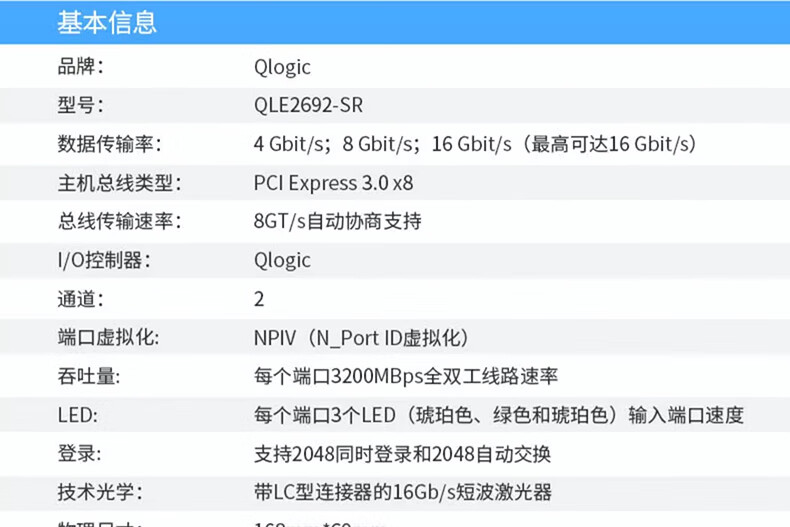Image resolution: width=790 pixels, height=527 pixels.
Task: Select the 型号 label
Action: pos(81,105)
